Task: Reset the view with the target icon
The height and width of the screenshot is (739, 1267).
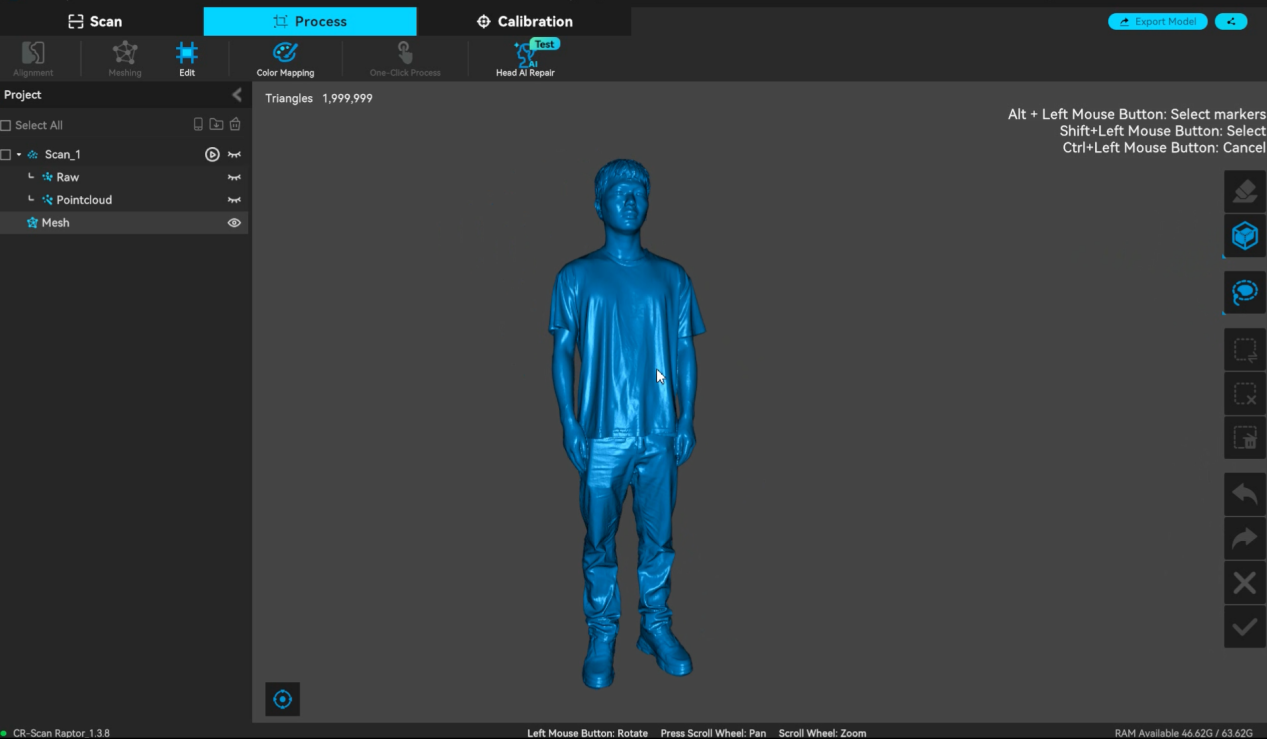Action: [x=283, y=699]
